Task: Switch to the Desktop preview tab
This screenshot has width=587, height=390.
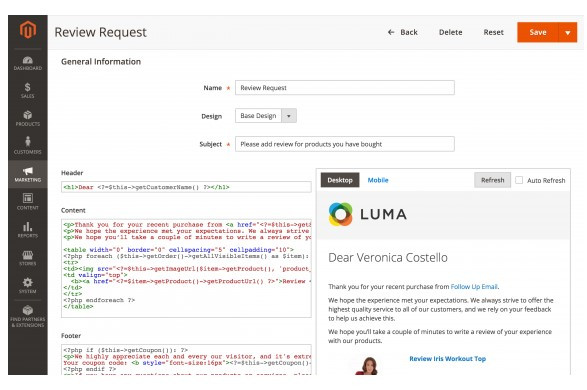Action: pos(340,180)
